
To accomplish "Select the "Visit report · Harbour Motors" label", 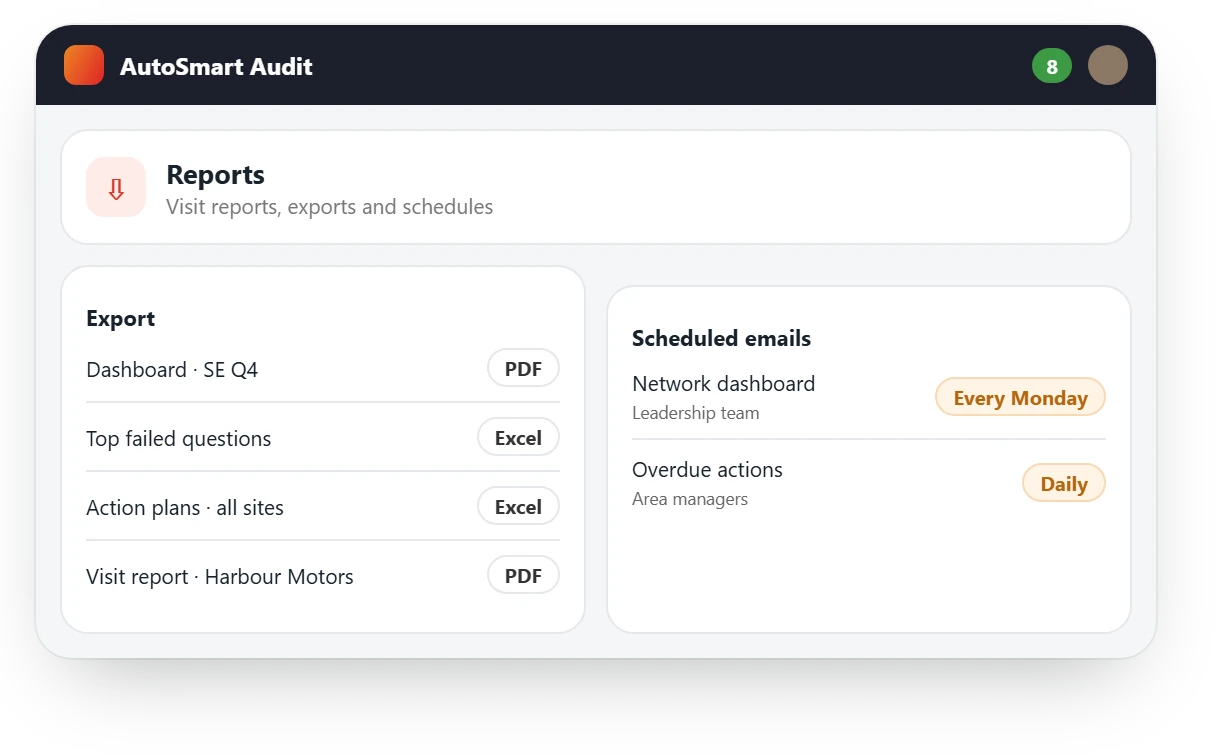I will pos(220,577).
